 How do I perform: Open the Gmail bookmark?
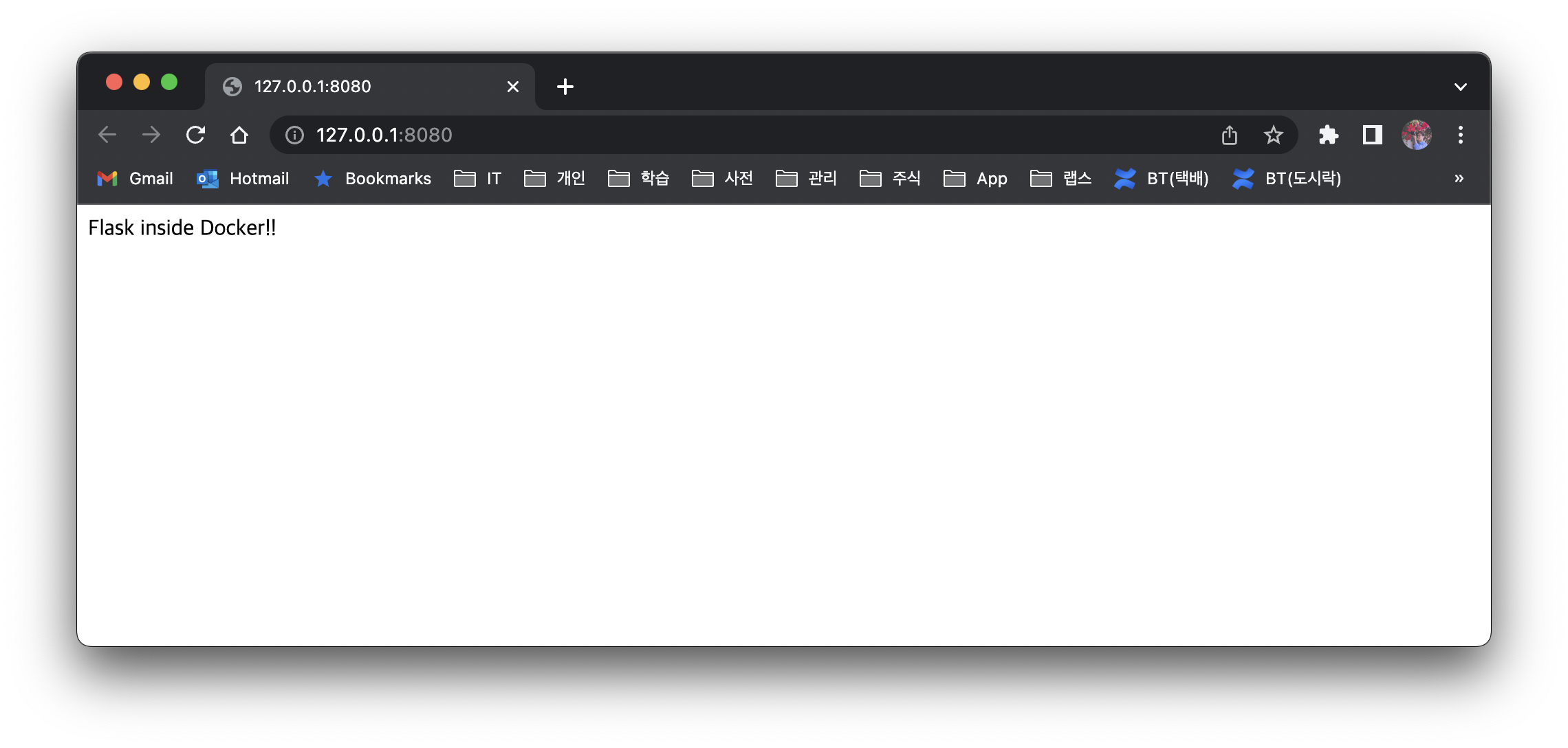(x=135, y=179)
